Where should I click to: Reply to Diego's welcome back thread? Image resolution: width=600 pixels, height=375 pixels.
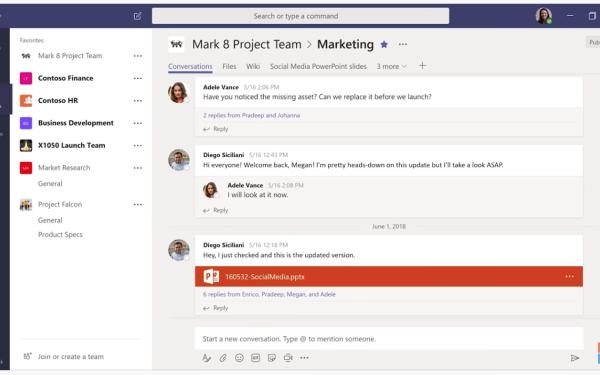tap(216, 210)
